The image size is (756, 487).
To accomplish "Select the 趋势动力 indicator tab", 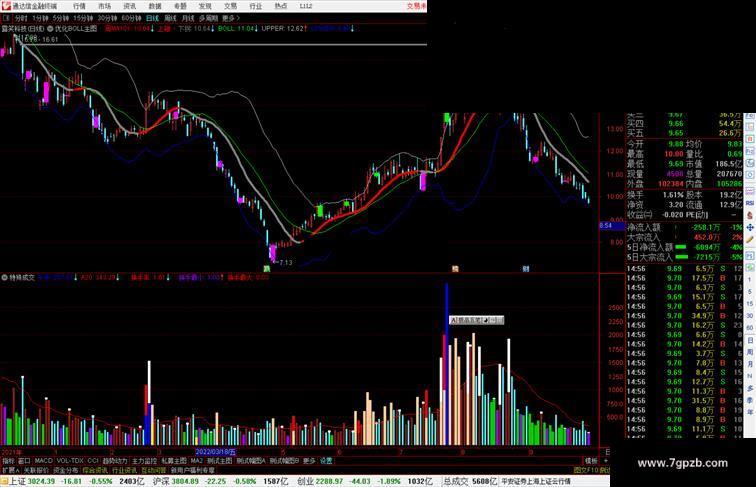I will pos(115,461).
